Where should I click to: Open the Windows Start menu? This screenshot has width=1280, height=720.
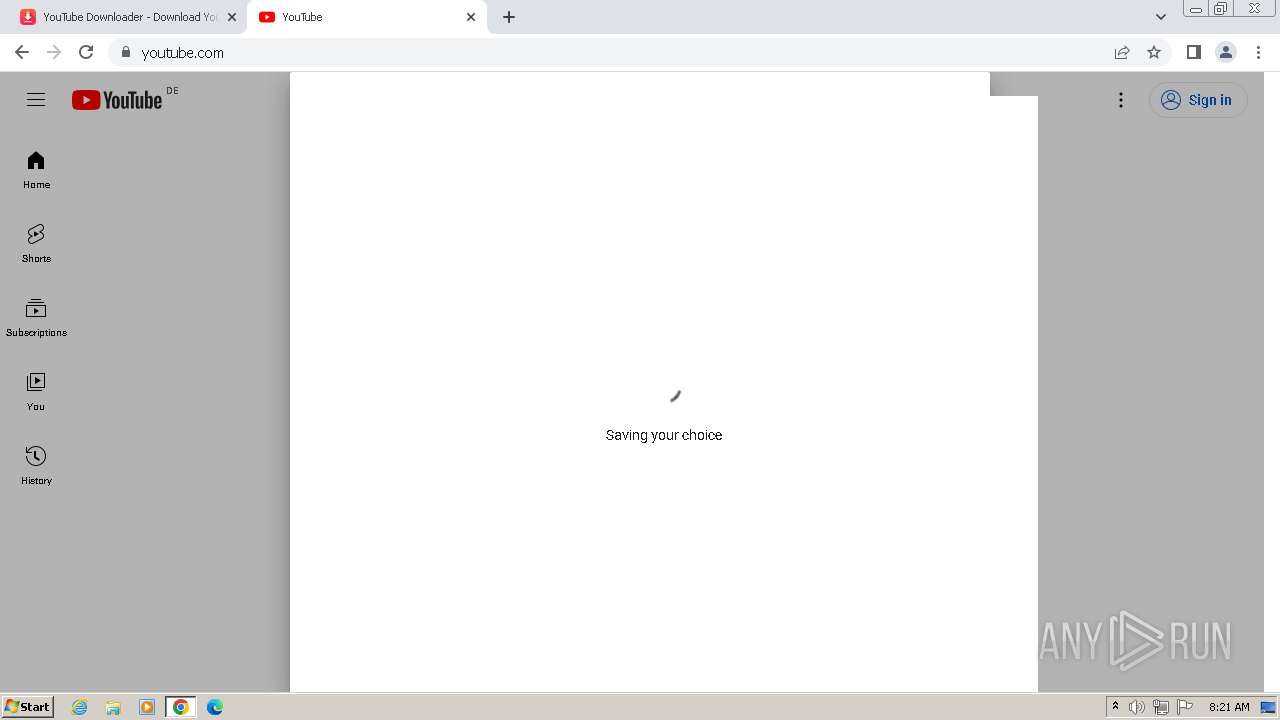(27, 707)
